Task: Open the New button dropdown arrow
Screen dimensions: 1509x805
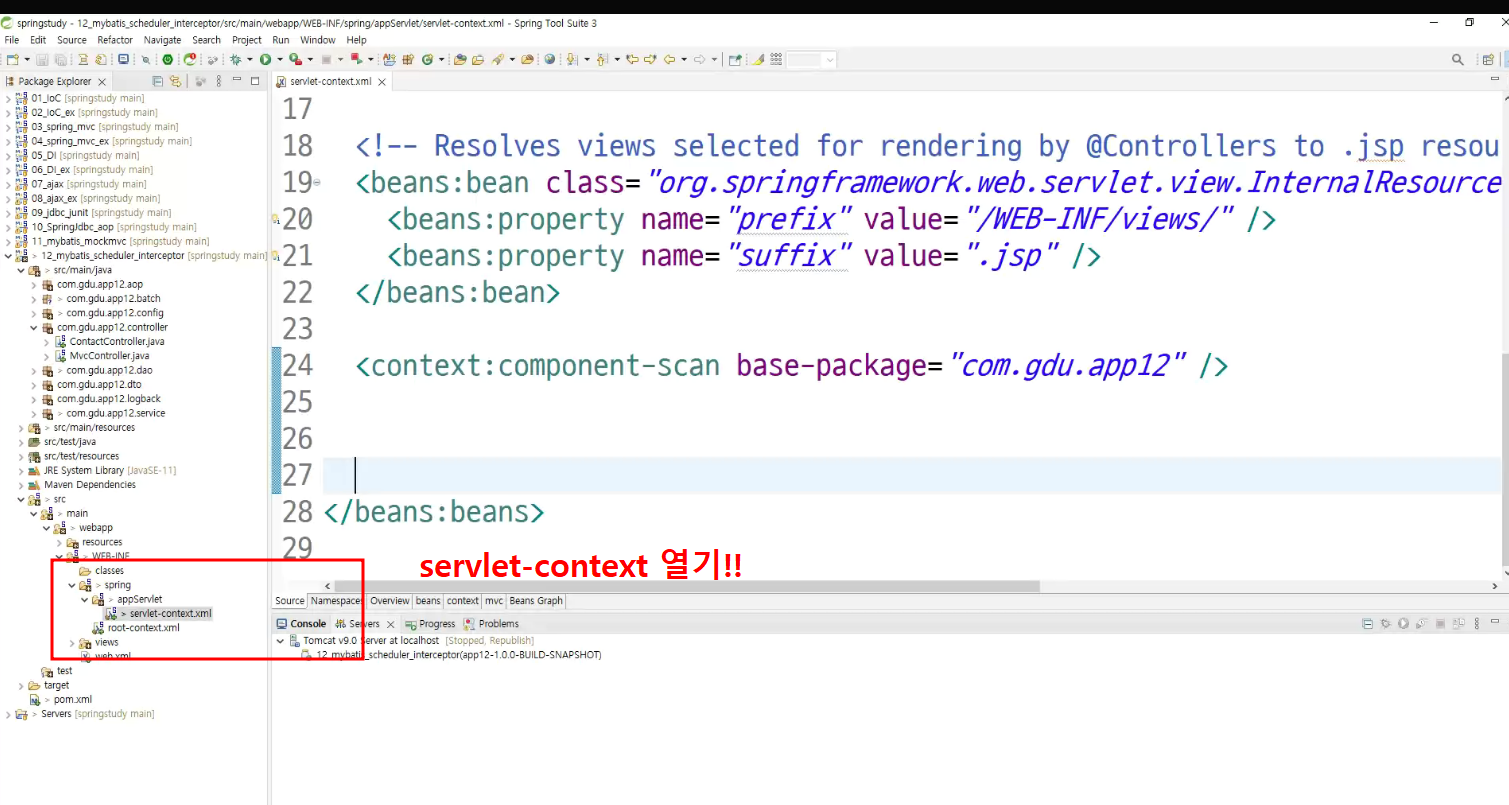Action: 27,60
